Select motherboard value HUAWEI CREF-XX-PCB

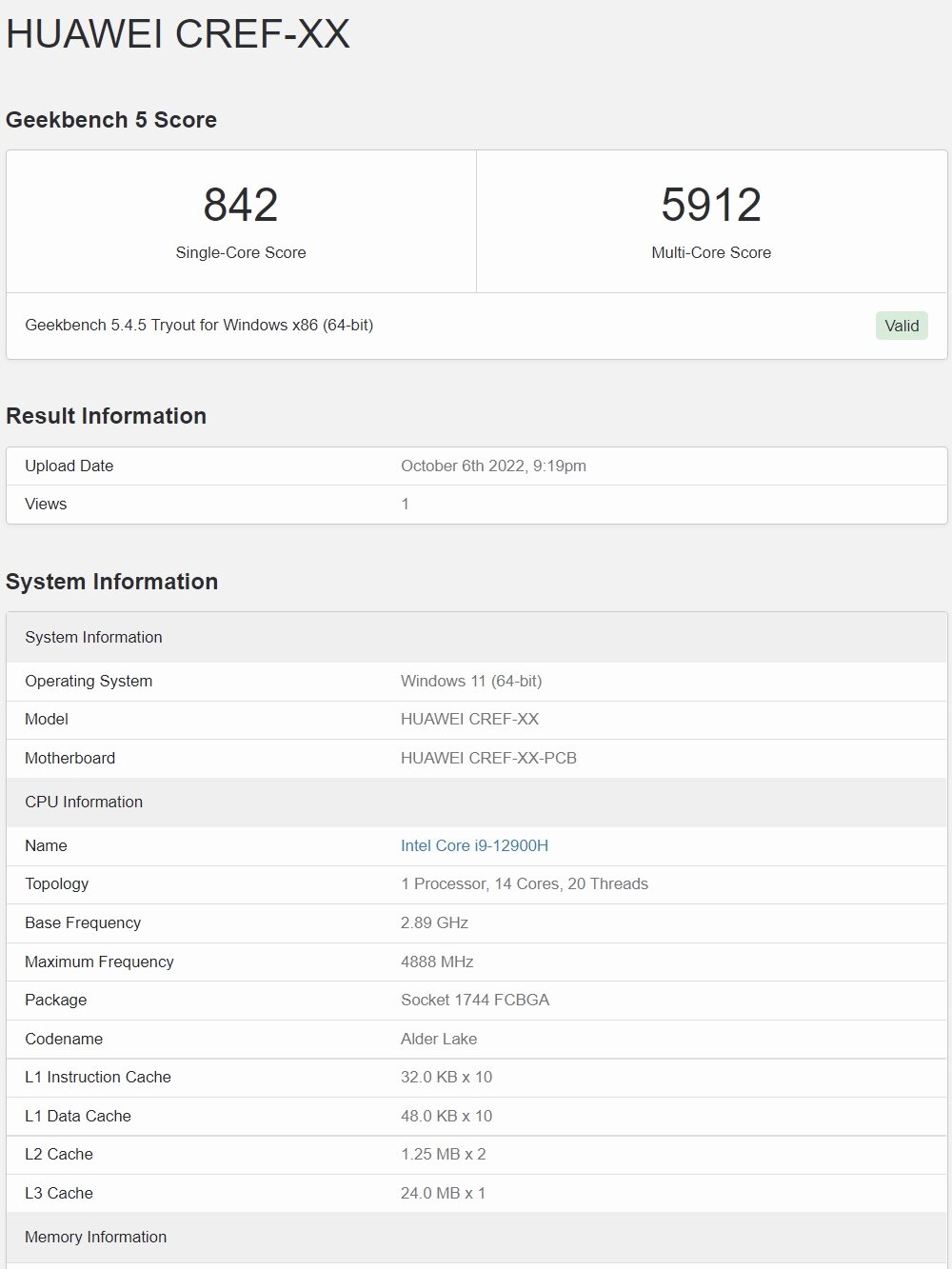[x=488, y=758]
